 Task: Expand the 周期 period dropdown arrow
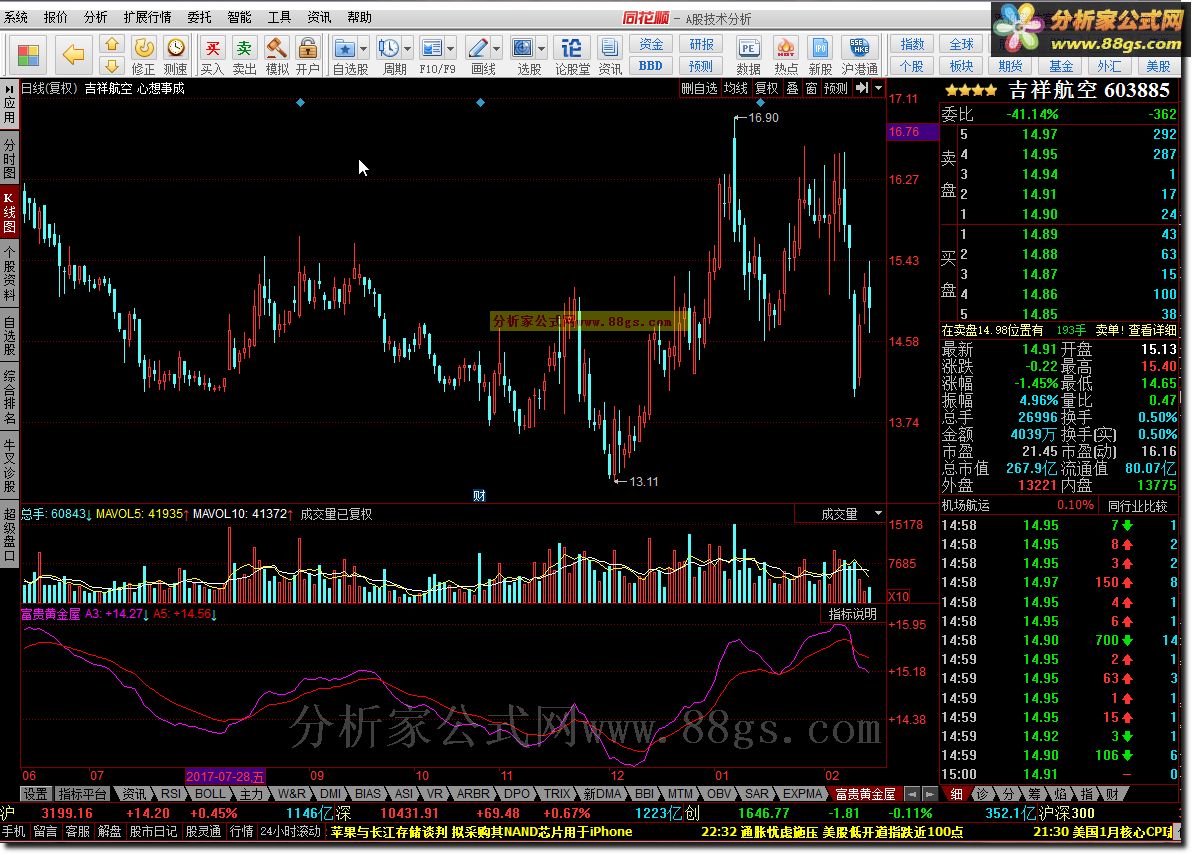(x=408, y=49)
